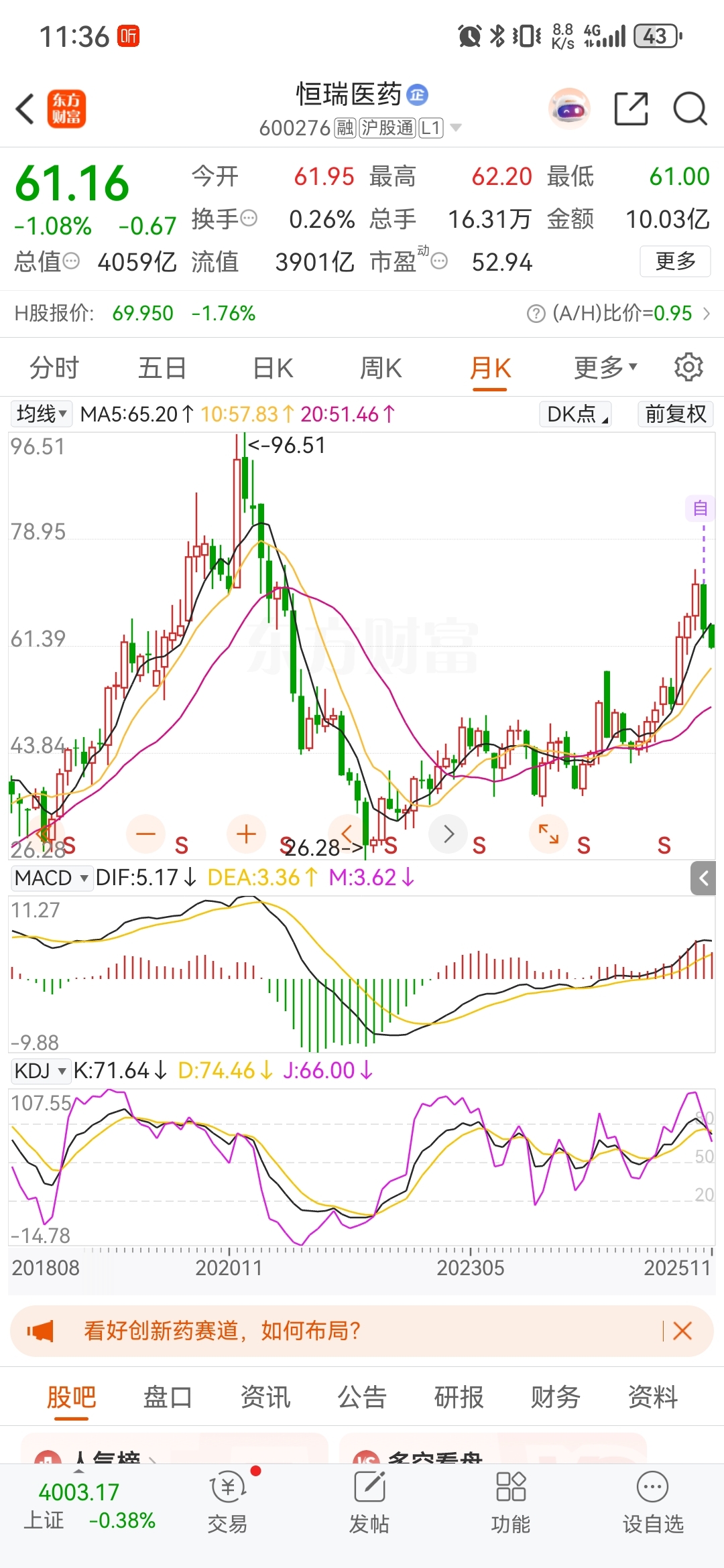
Task: Open the 功能 functions menu
Action: coord(510,1502)
